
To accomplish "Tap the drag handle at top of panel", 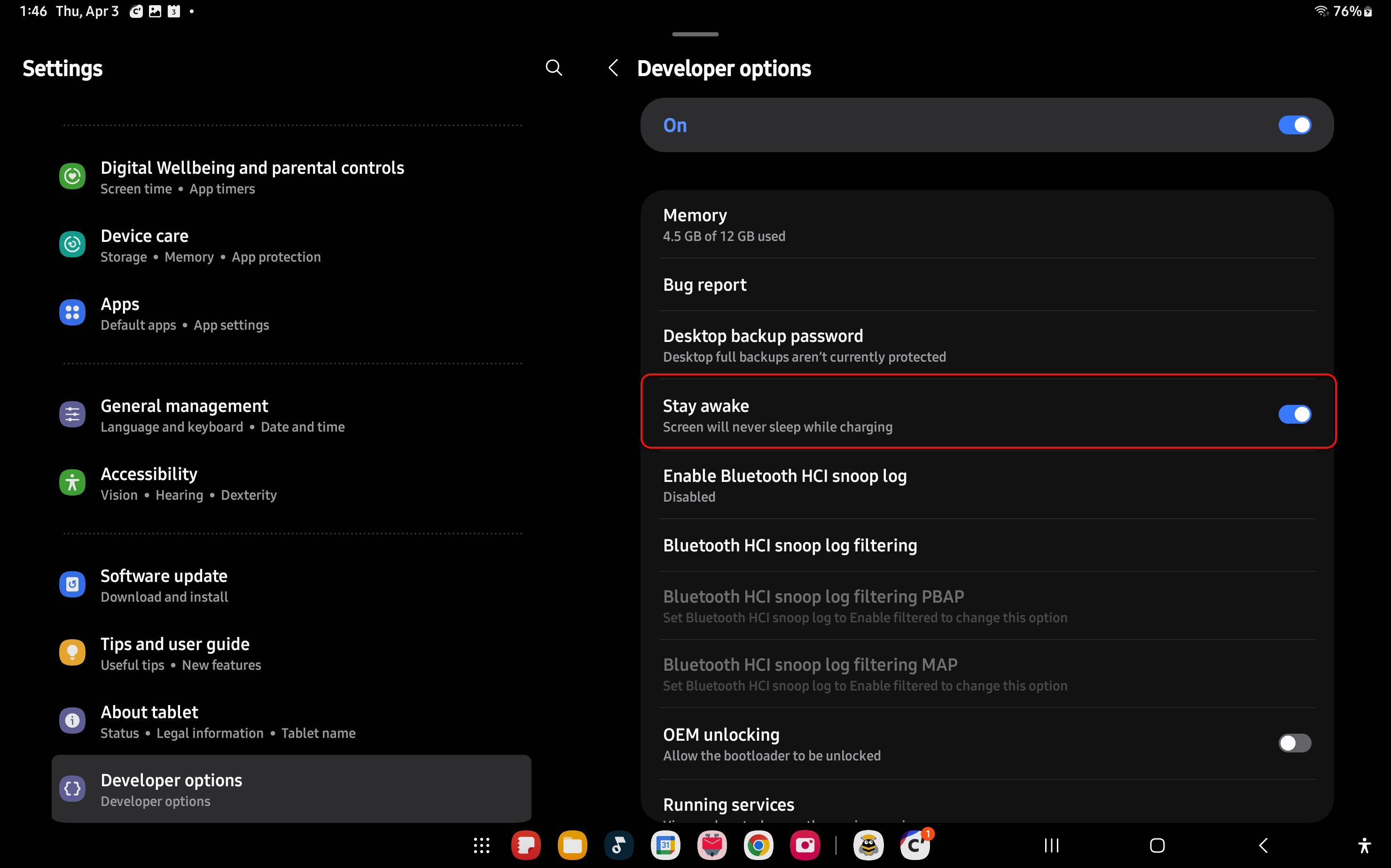I will coord(695,34).
